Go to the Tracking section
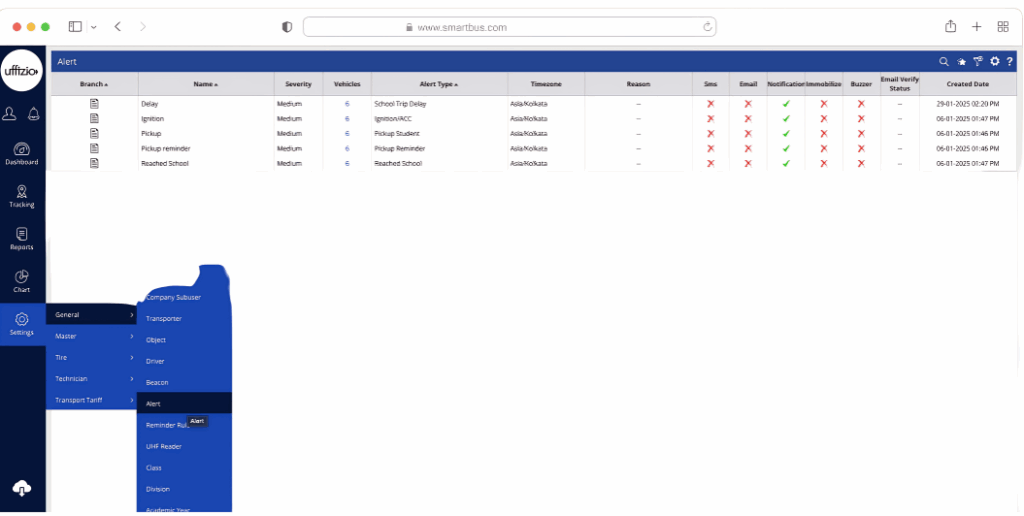Viewport: 1024px width, 516px height. coord(22,194)
